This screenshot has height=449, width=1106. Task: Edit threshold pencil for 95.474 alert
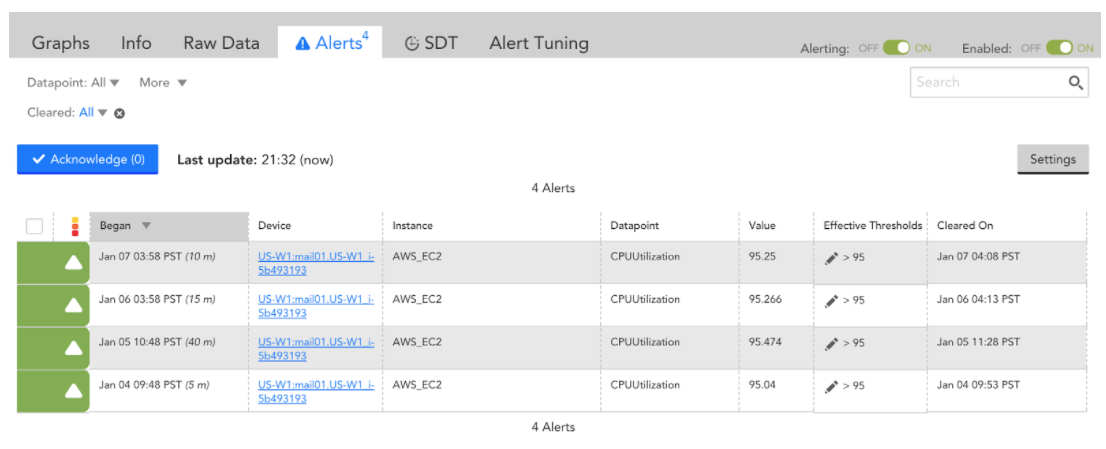831,344
